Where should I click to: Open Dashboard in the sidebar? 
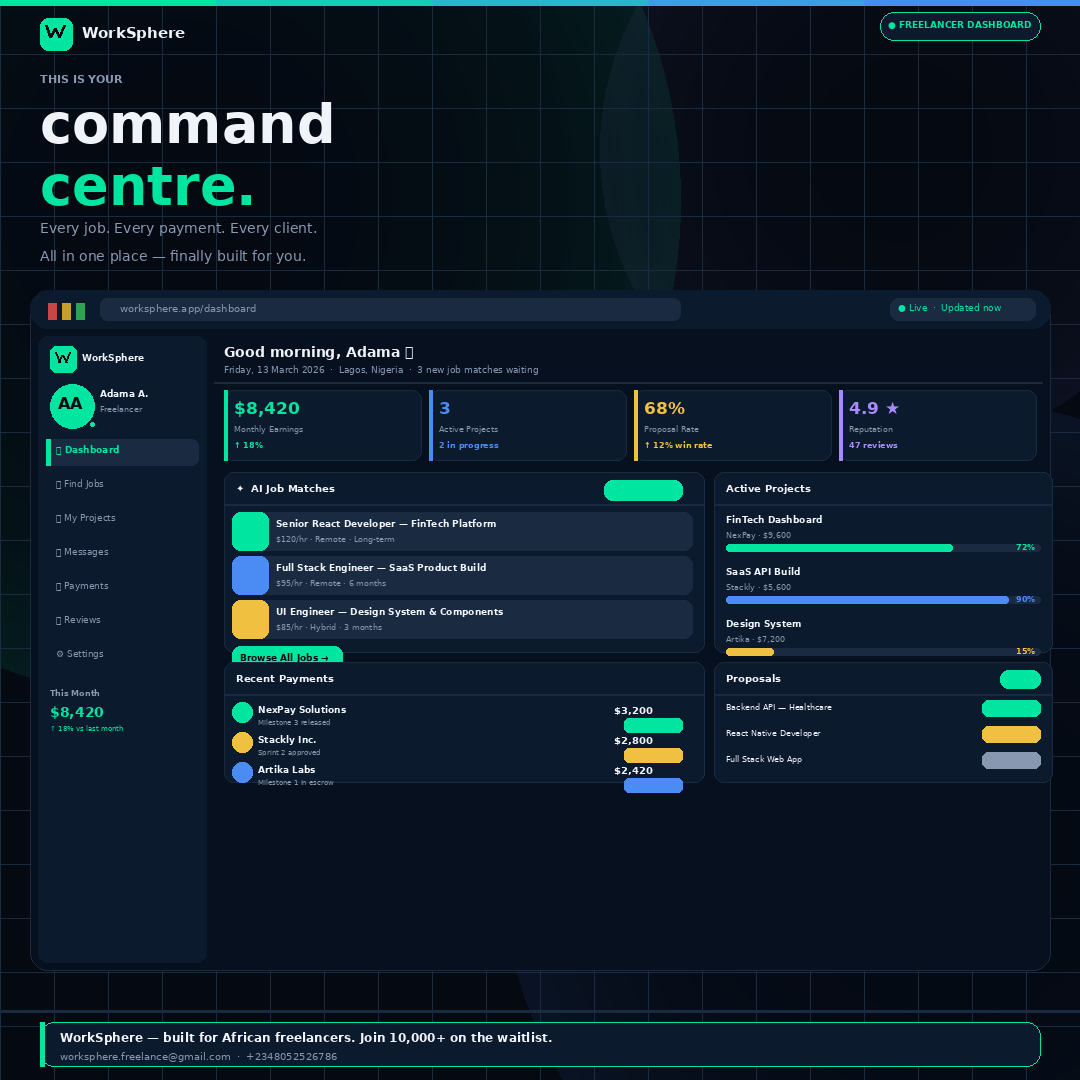123,453
